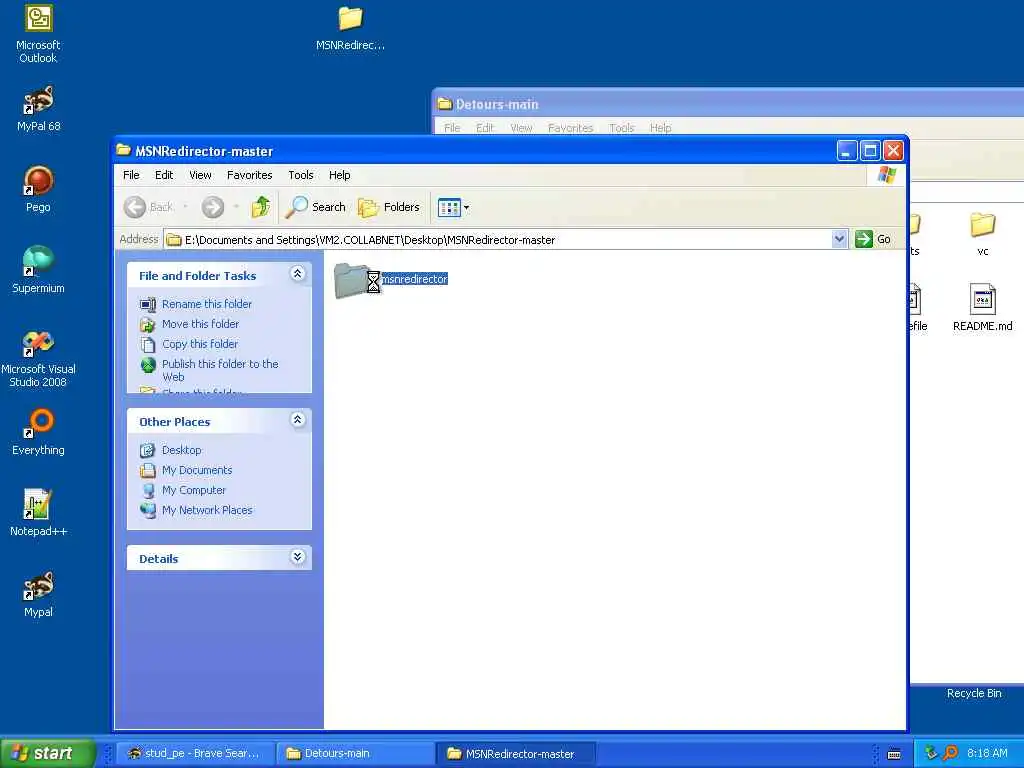The image size is (1024, 768).
Task: Go to Desktop in Other Places
Action: coord(182,450)
